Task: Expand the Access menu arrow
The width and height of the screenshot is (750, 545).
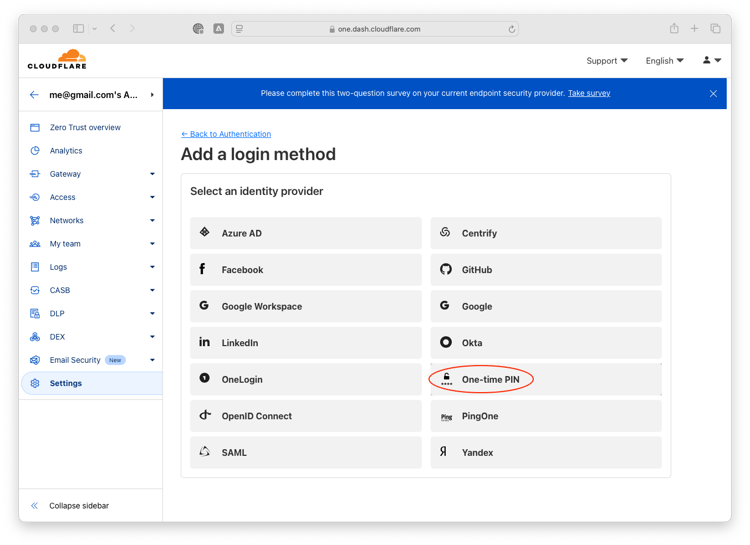Action: click(x=152, y=197)
